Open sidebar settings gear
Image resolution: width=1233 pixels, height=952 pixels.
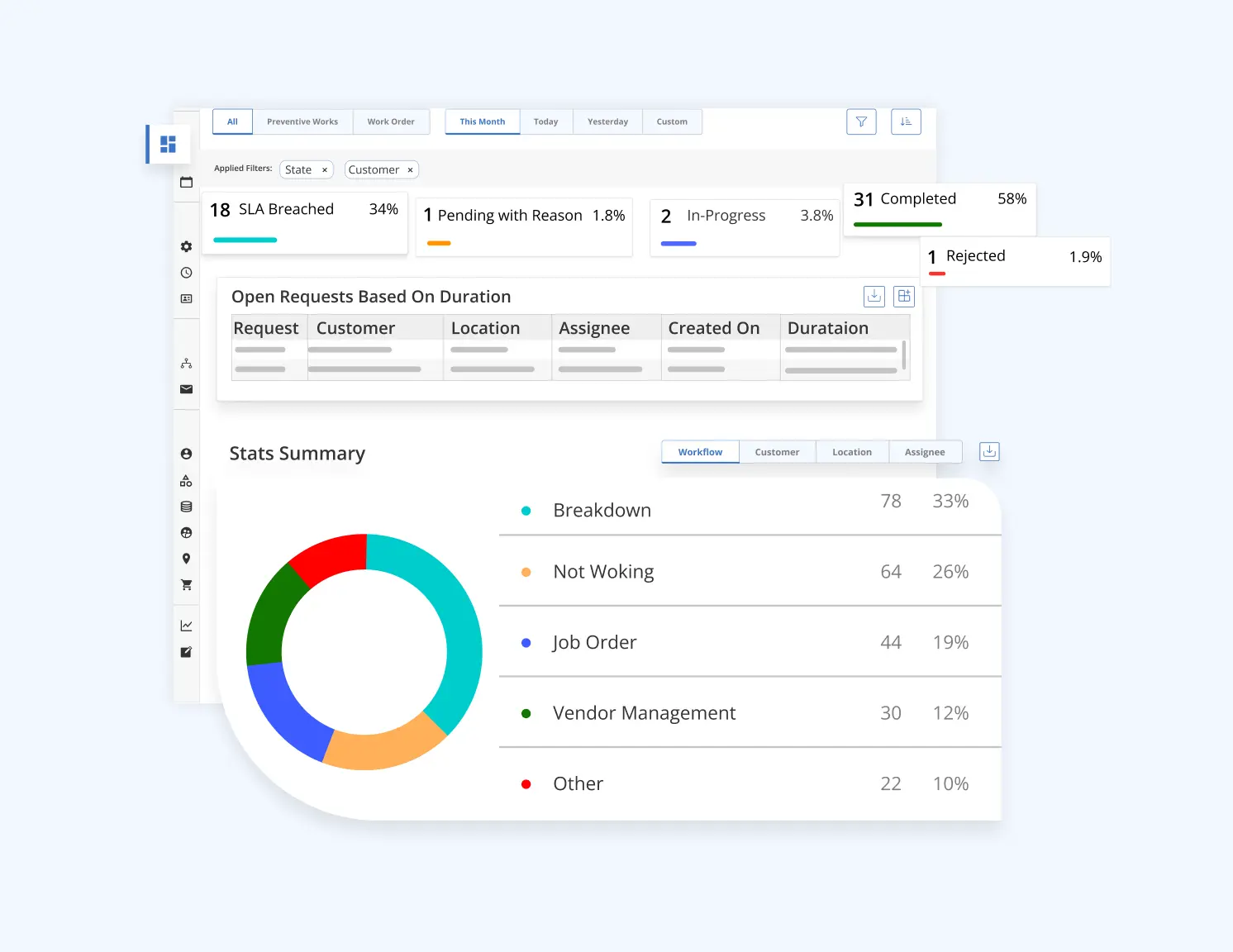[186, 246]
